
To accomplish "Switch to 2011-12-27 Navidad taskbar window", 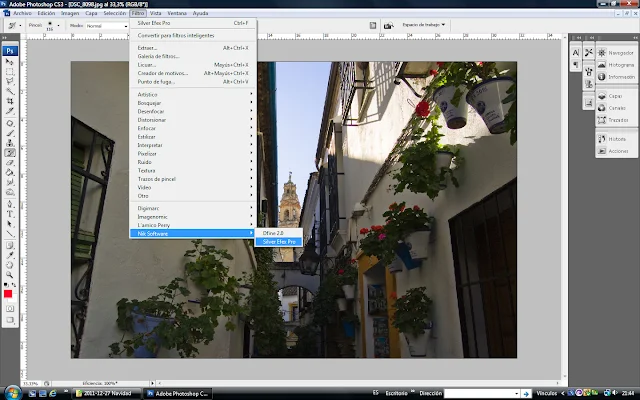I will [x=107, y=393].
